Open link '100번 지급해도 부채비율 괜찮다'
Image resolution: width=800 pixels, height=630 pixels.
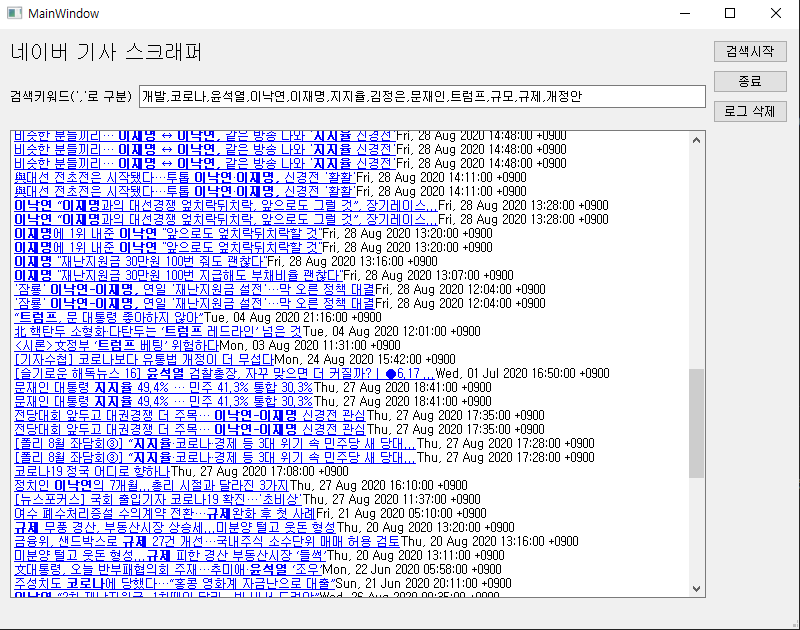(x=179, y=275)
